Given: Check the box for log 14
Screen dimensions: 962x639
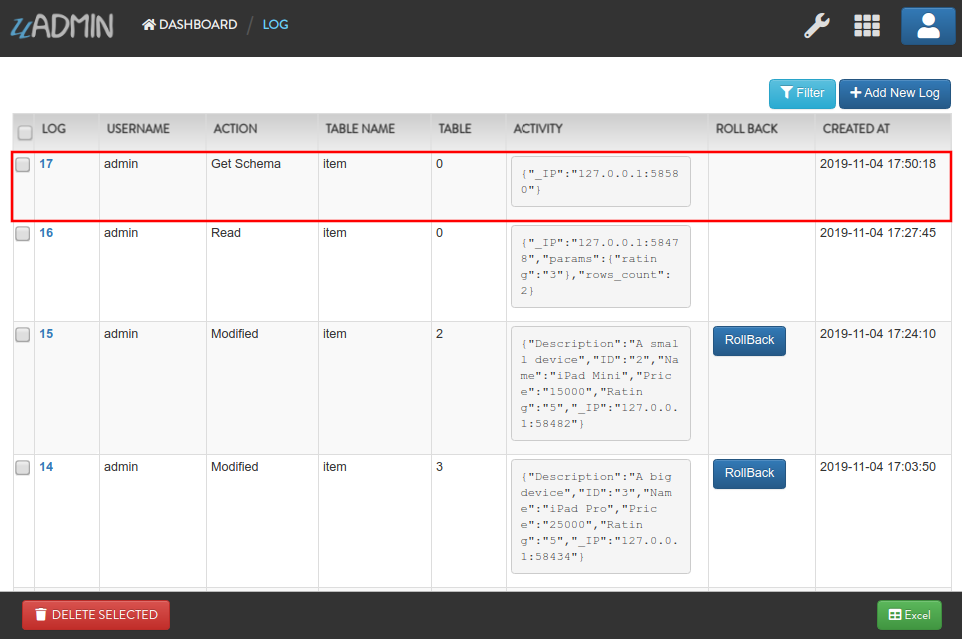Looking at the screenshot, I should pos(23,467).
